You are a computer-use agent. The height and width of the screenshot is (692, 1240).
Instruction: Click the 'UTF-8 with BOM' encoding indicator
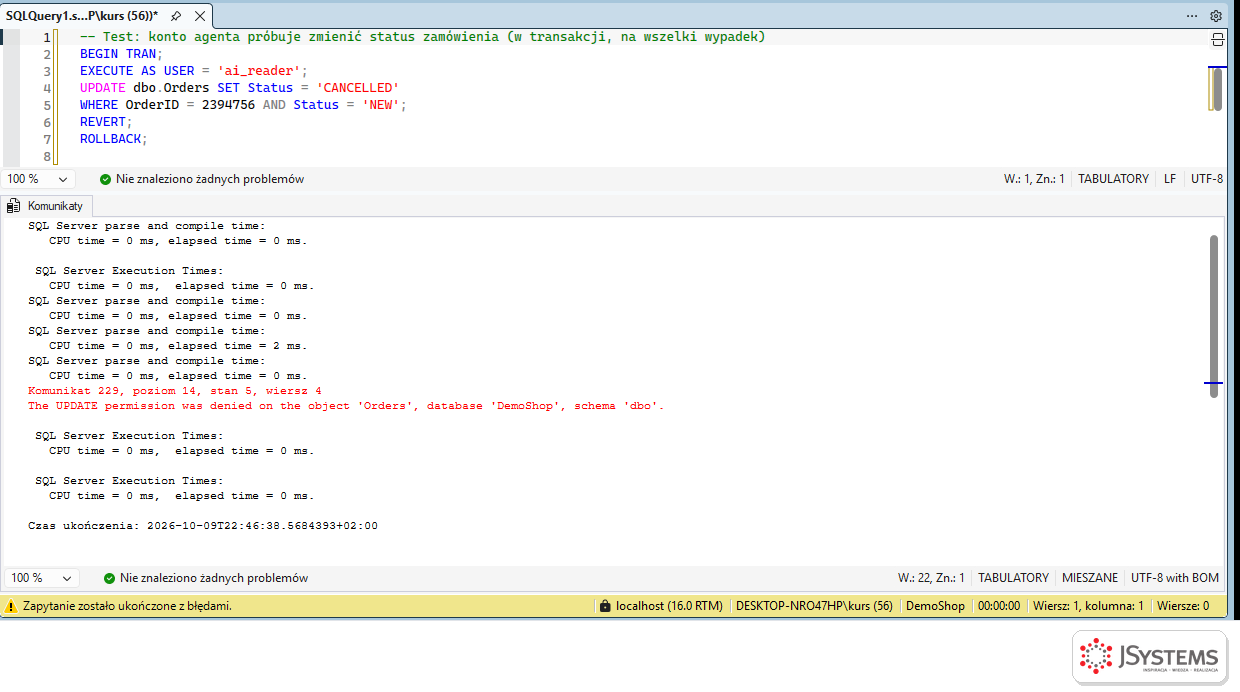point(1175,578)
